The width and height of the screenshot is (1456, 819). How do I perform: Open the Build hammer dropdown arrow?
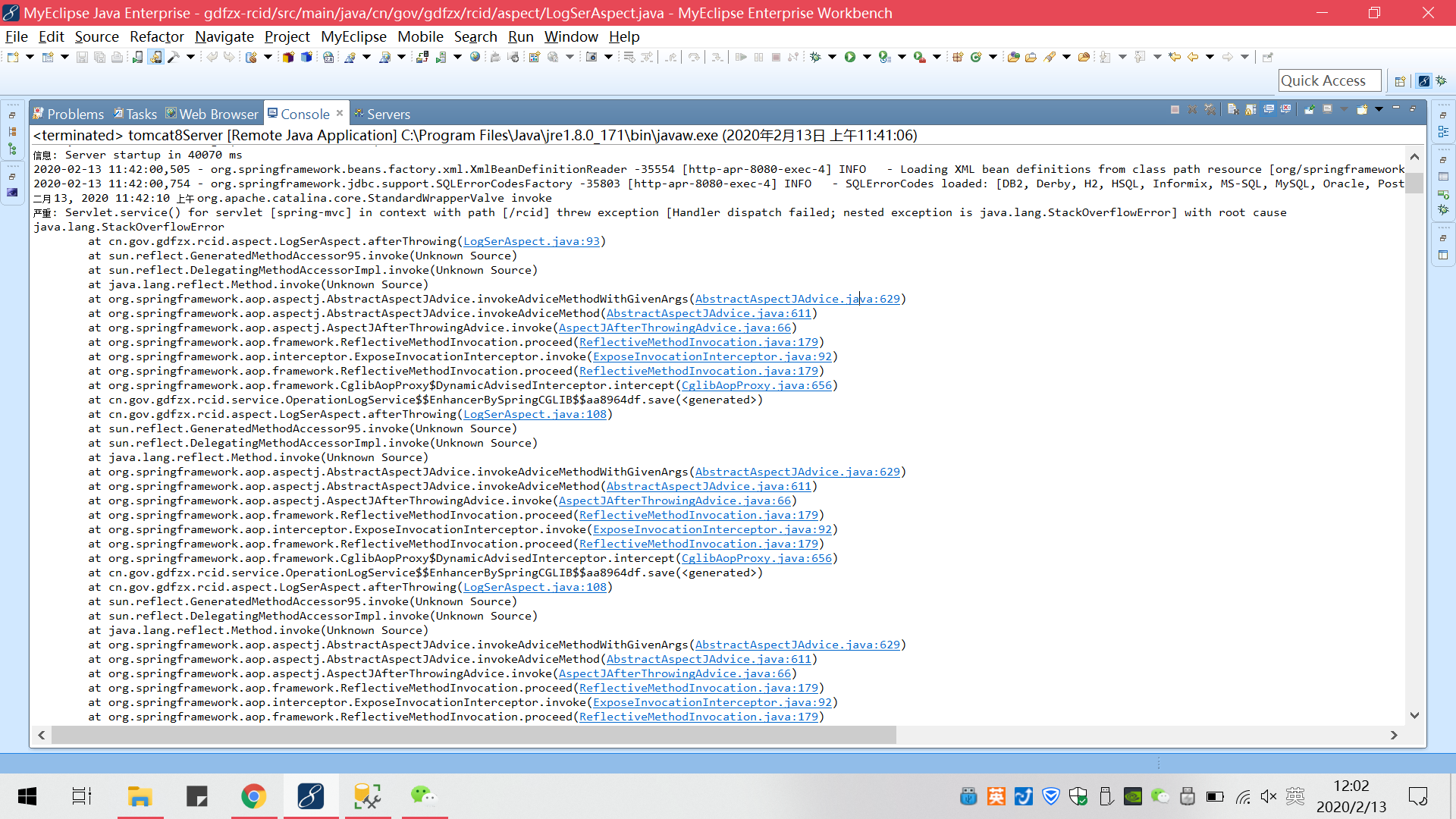pos(190,57)
